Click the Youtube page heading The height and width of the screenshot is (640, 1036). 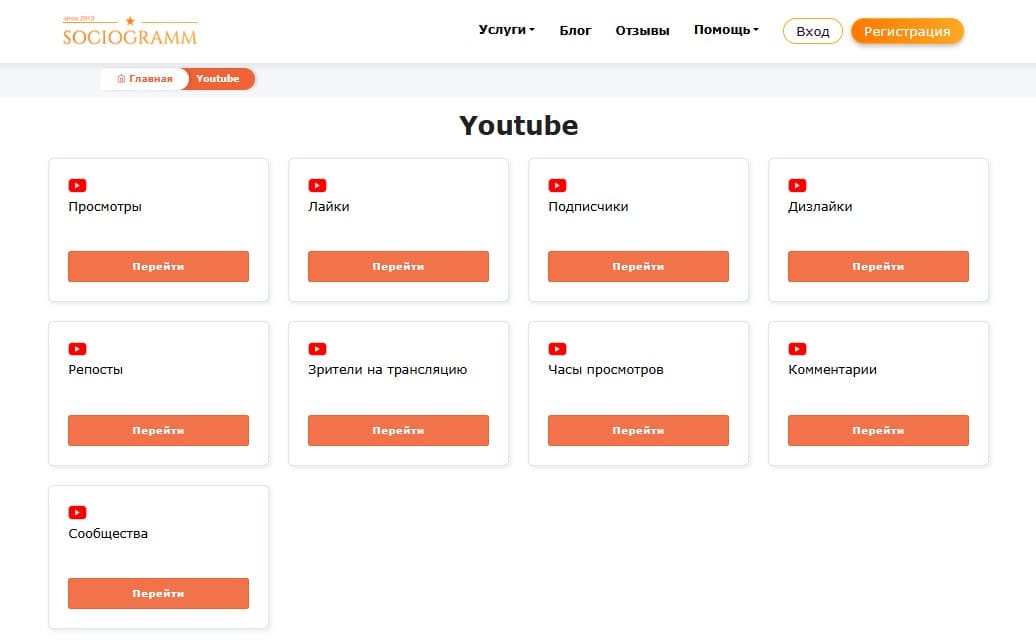519,125
